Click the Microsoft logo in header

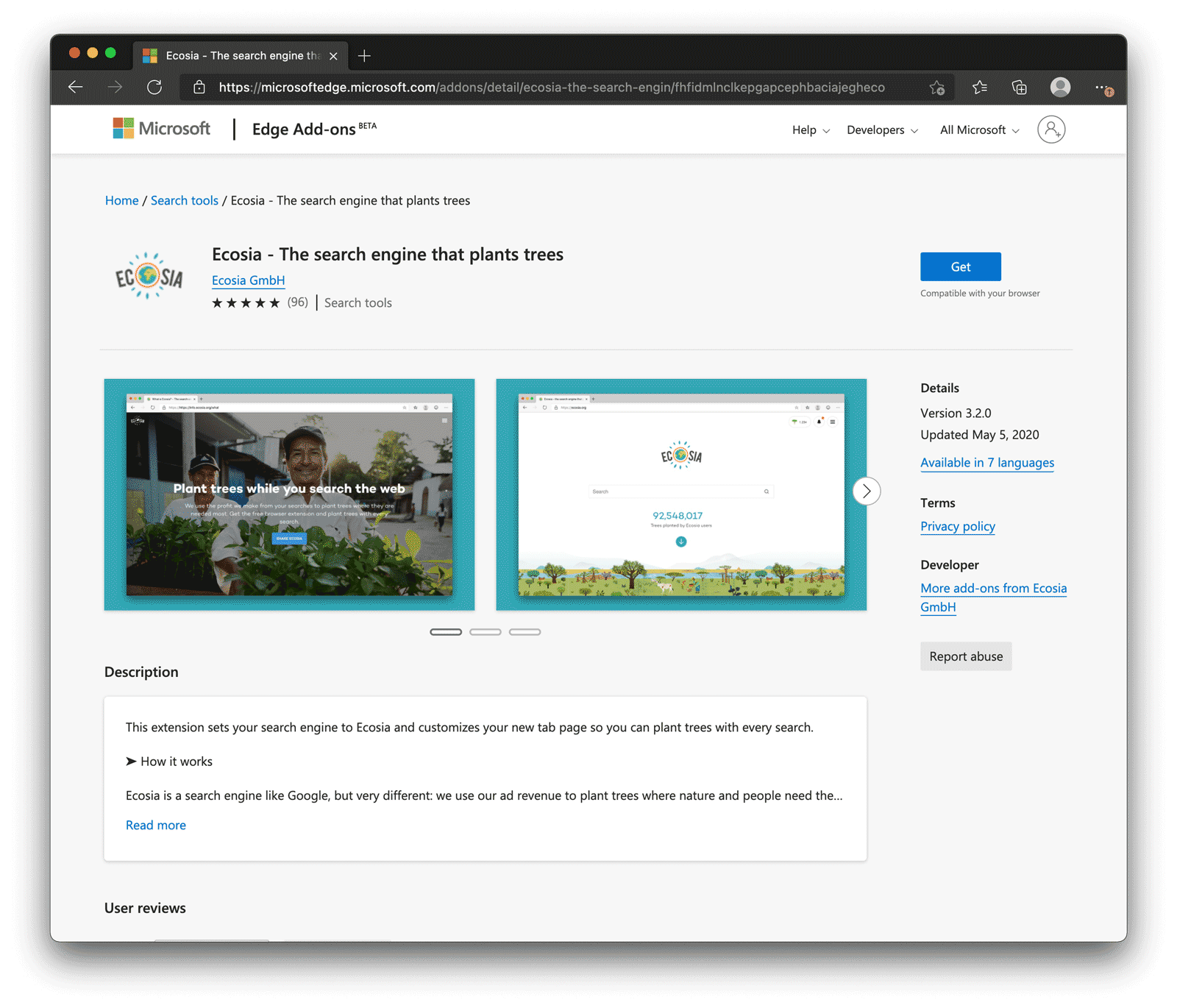pos(162,129)
